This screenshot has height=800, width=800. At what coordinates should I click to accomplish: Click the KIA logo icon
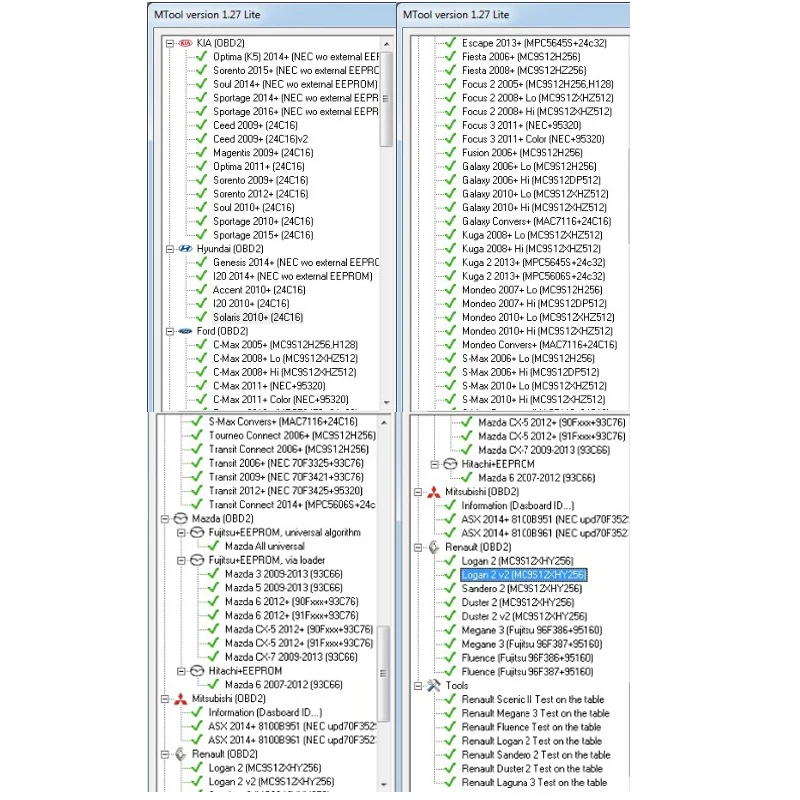[185, 43]
